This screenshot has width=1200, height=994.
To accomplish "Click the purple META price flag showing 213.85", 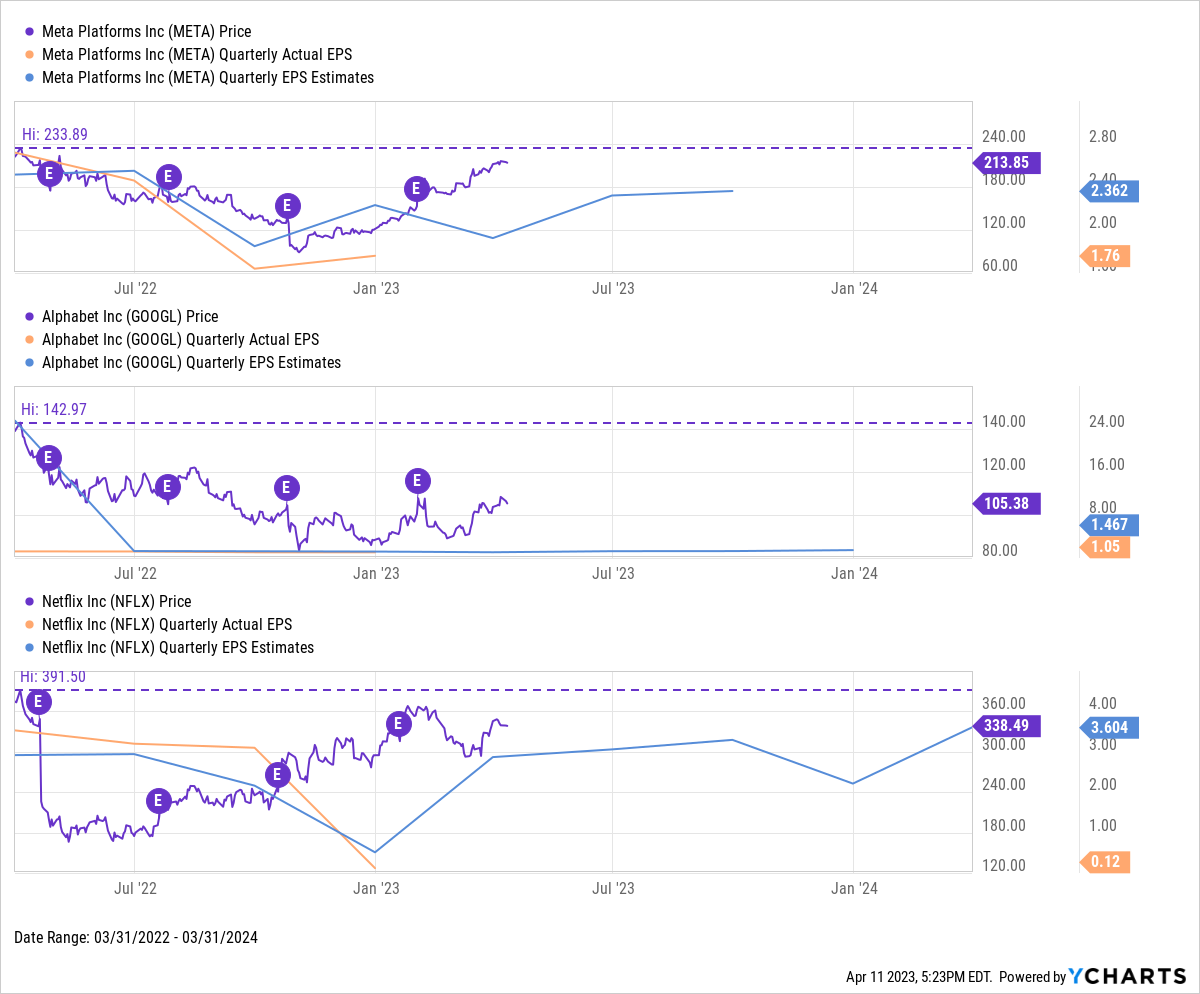I will pyautogui.click(x=1007, y=163).
